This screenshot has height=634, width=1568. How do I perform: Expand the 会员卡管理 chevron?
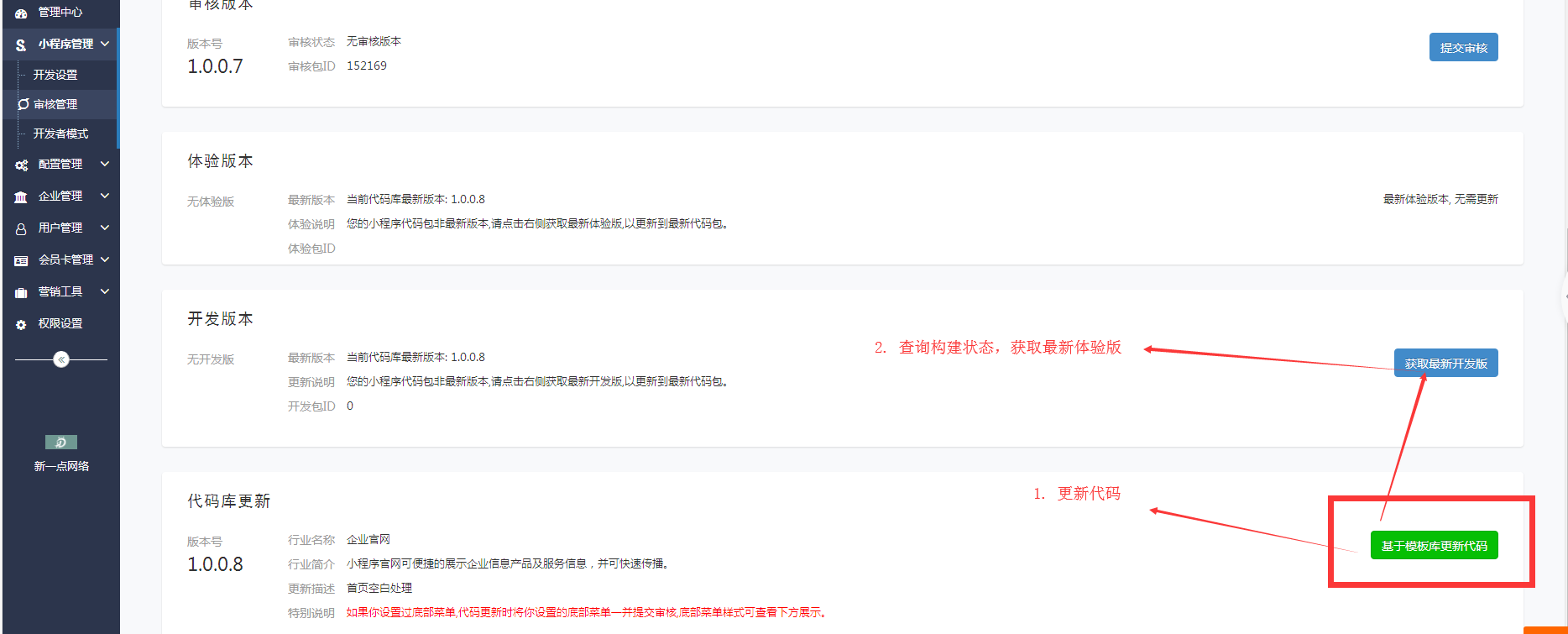pyautogui.click(x=105, y=259)
